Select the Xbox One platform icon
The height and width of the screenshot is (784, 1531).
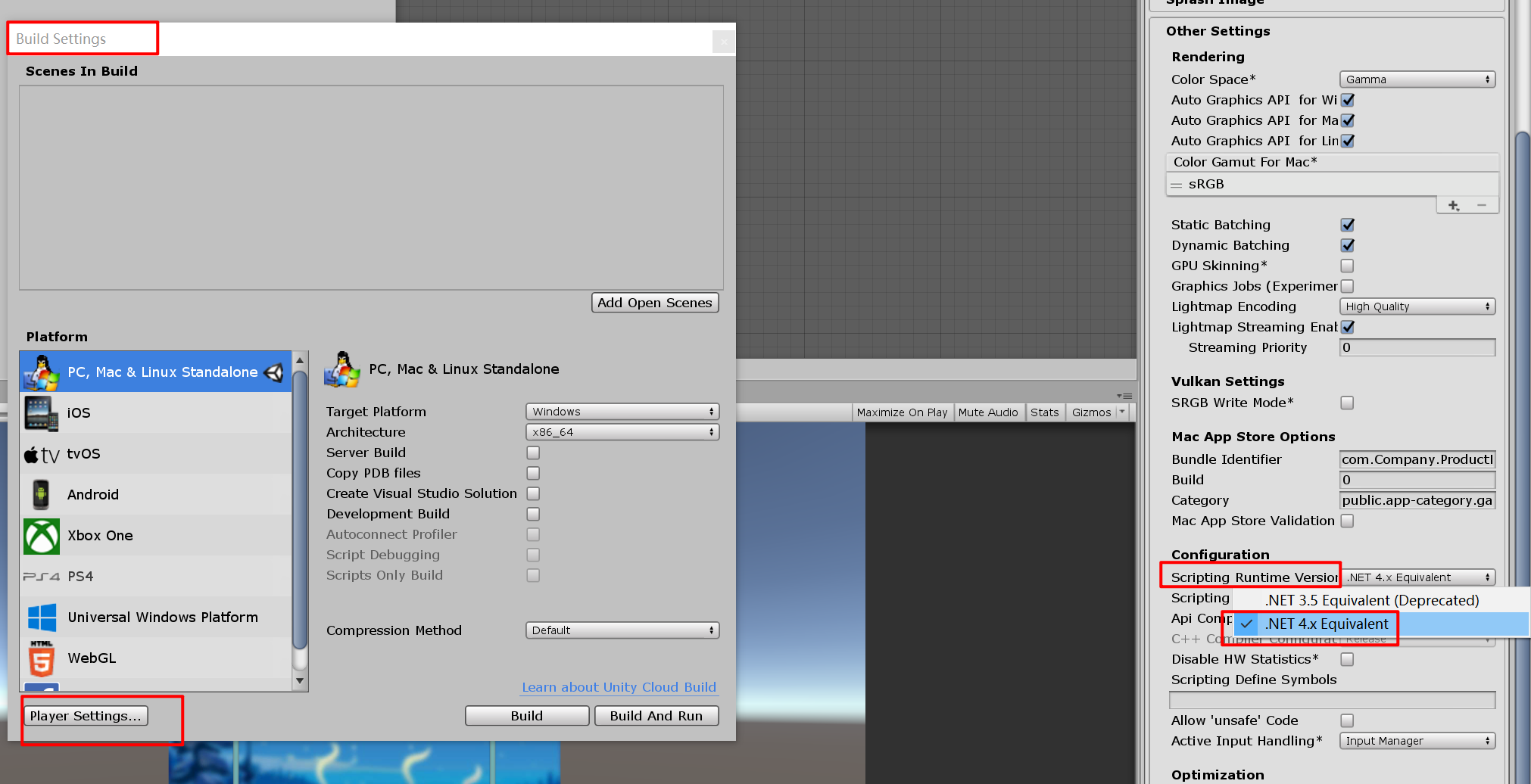pyautogui.click(x=41, y=536)
